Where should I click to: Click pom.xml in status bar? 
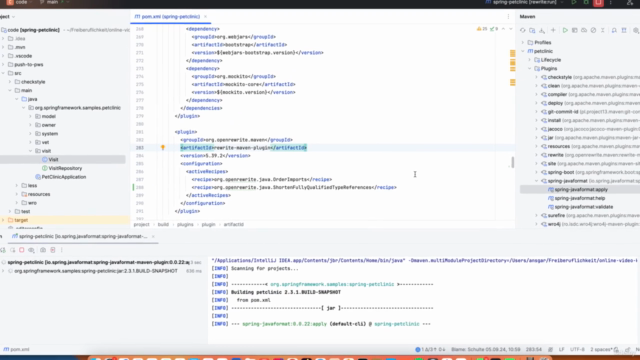point(16,349)
